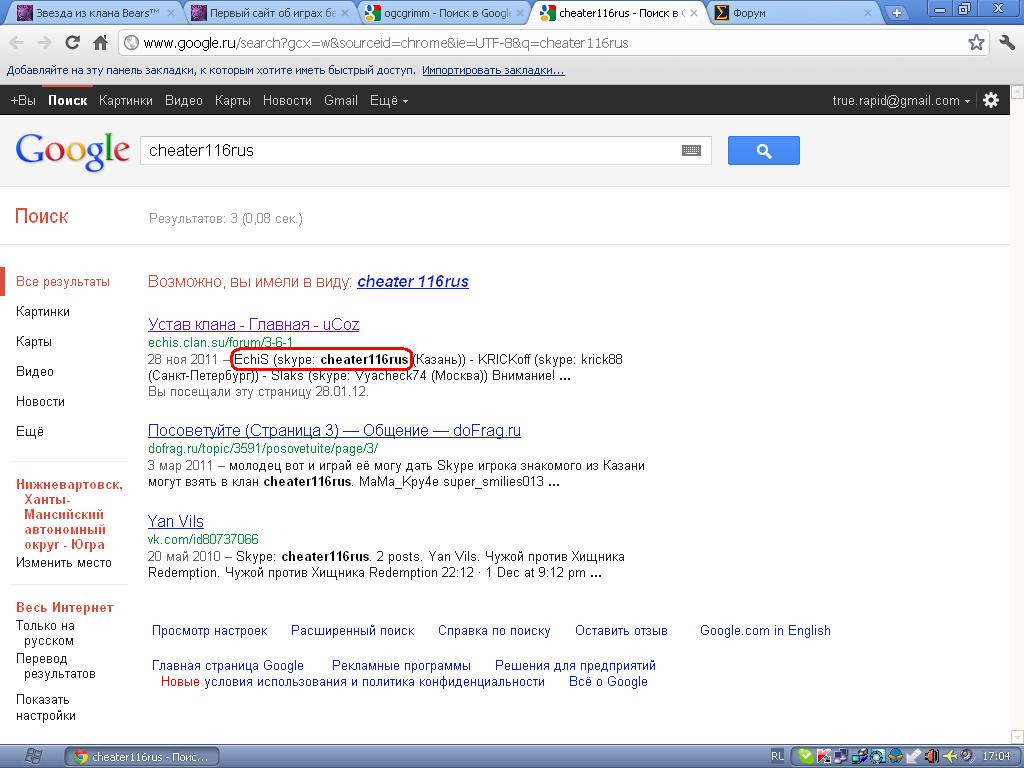1024x768 pixels.
Task: Close the 'ogcgrimm - Поиск в Google' tab
Action: (520, 12)
